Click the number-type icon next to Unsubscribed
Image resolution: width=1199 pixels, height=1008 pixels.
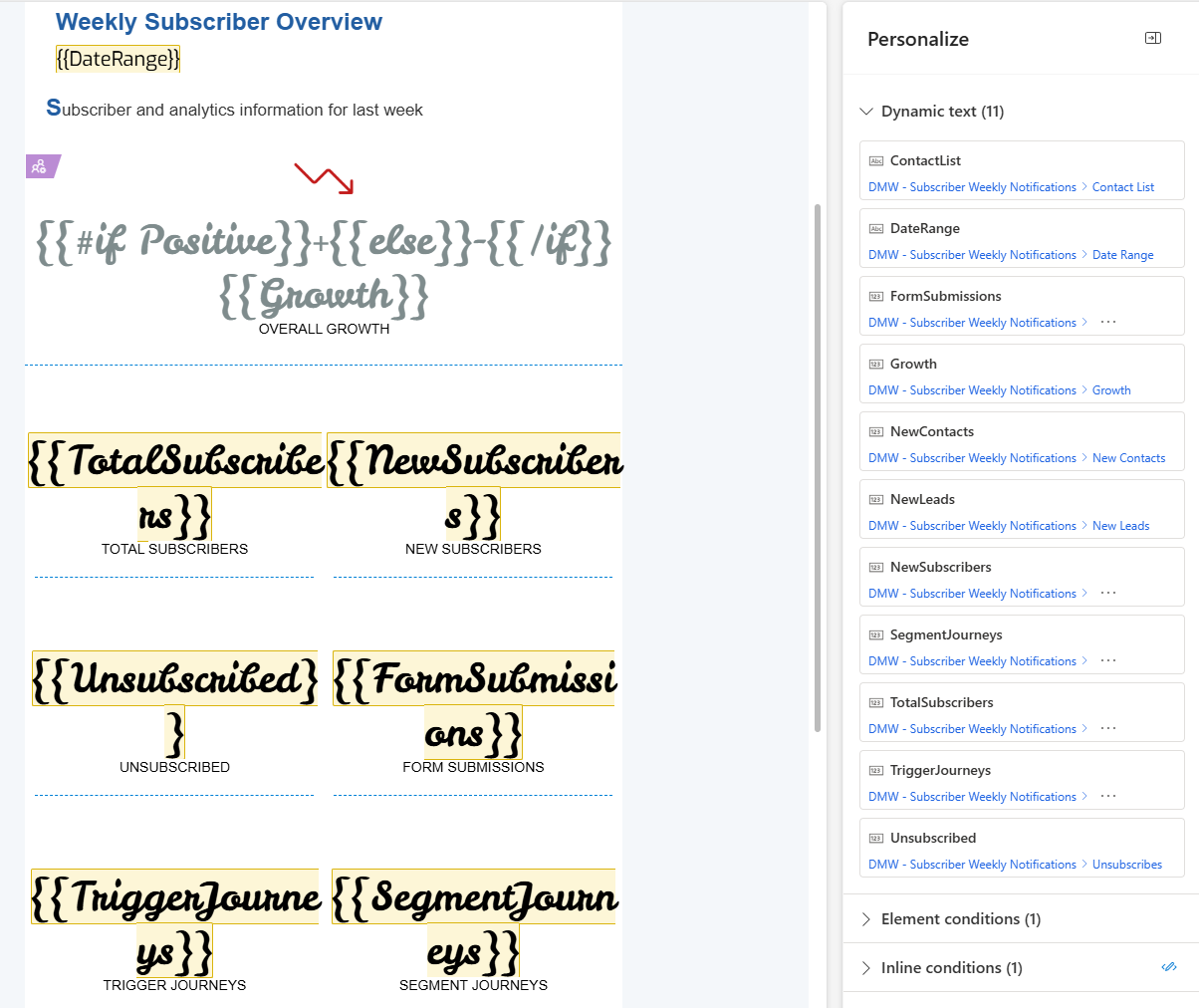[876, 838]
